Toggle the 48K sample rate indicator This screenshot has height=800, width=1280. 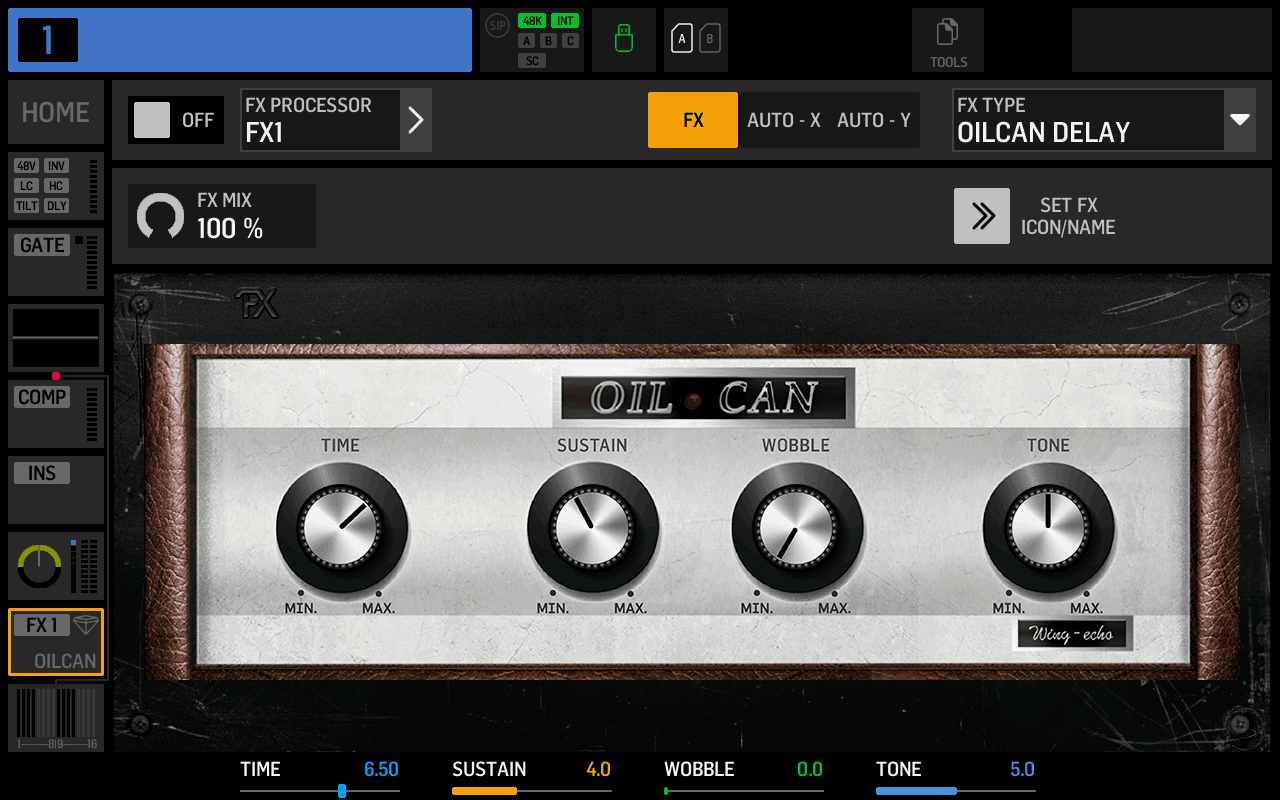(x=531, y=21)
